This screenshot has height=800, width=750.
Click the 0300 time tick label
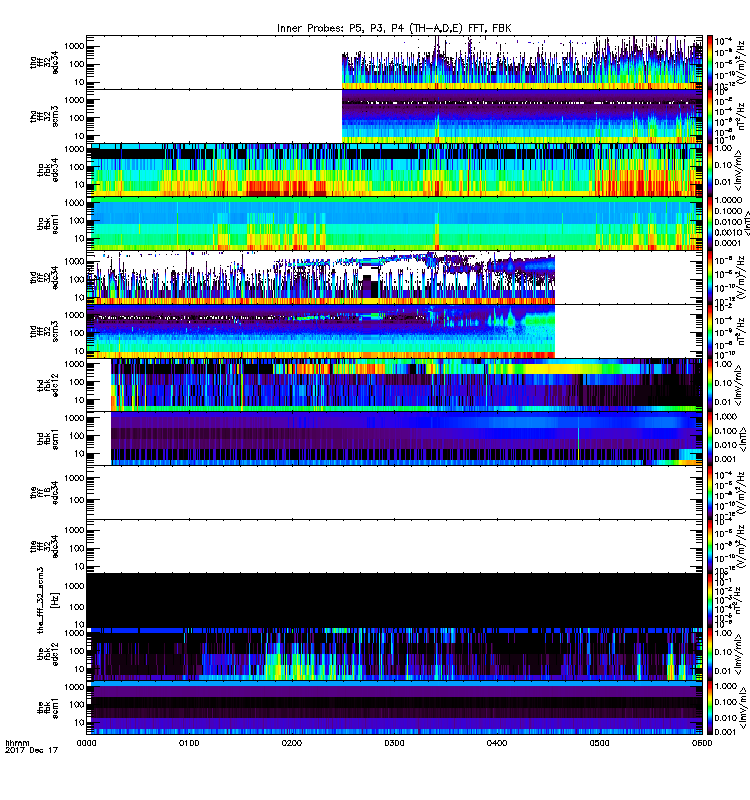394,743
